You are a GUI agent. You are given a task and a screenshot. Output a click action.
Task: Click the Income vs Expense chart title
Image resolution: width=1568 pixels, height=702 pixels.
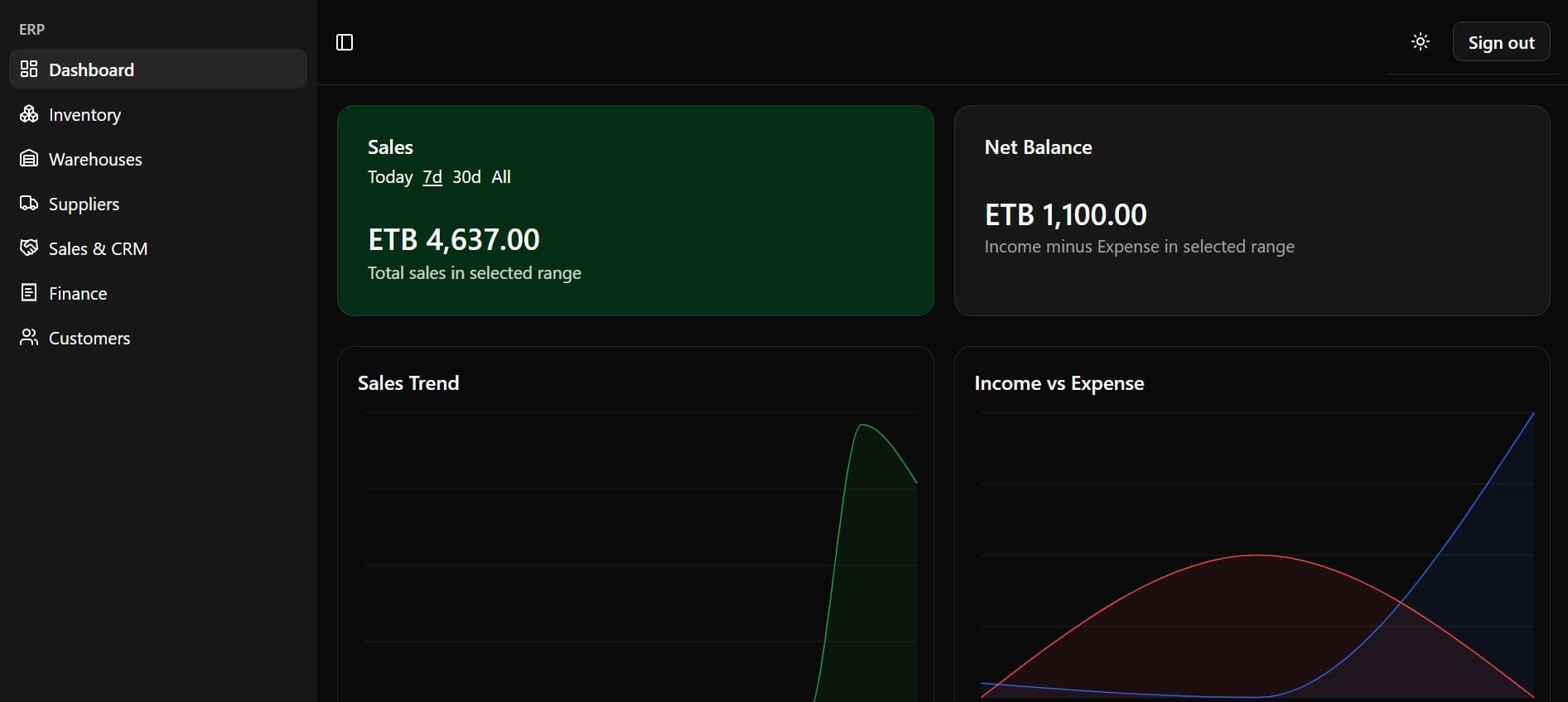pos(1059,383)
